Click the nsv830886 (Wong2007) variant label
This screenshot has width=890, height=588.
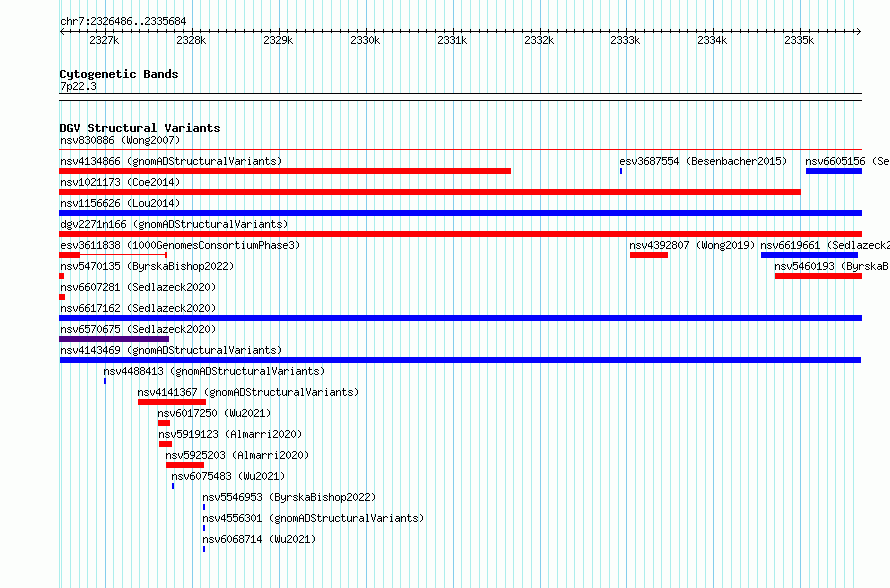coord(120,140)
